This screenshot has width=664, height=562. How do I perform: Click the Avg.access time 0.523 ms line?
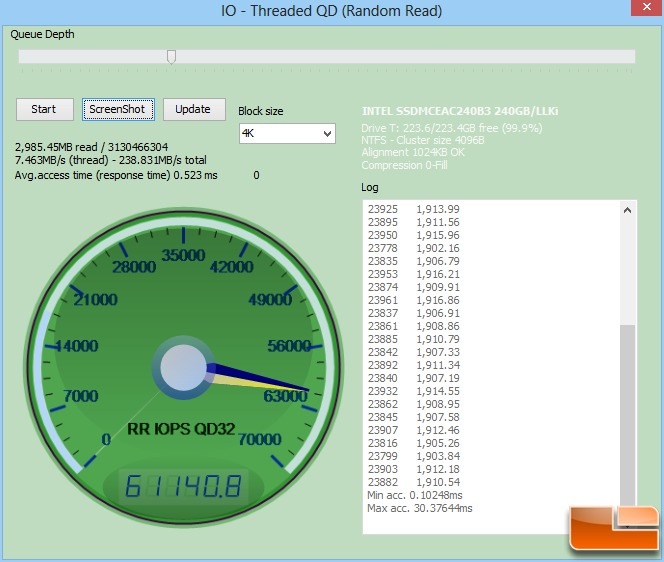116,175
